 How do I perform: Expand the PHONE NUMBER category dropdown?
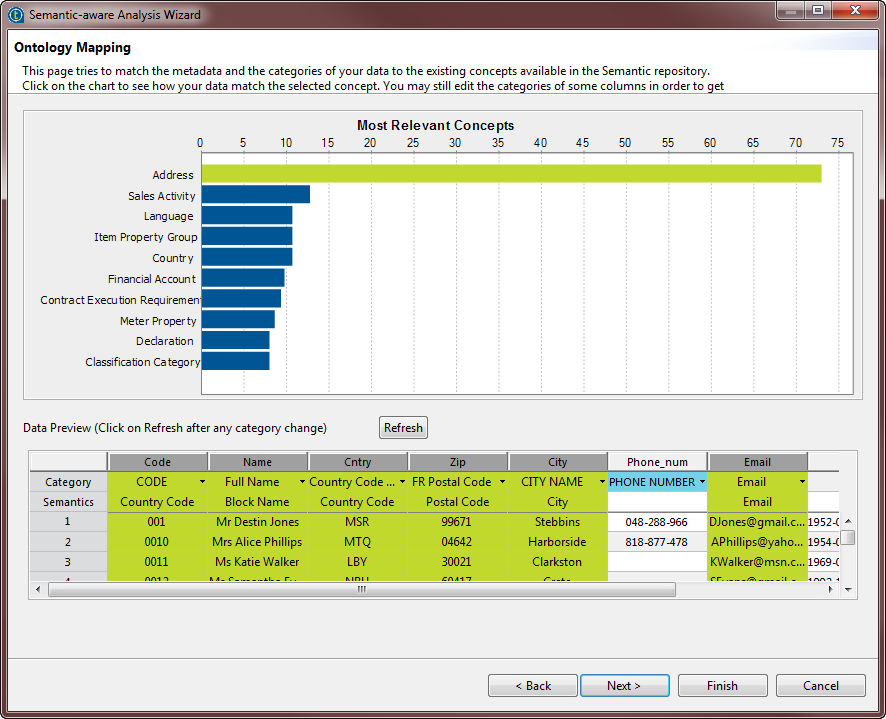[x=702, y=482]
